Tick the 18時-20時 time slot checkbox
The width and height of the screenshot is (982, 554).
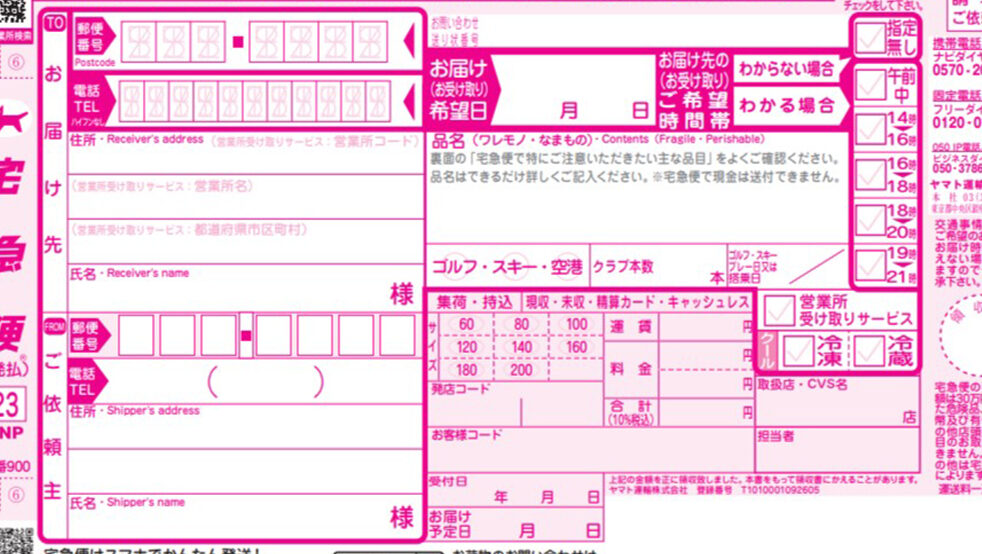coord(870,220)
